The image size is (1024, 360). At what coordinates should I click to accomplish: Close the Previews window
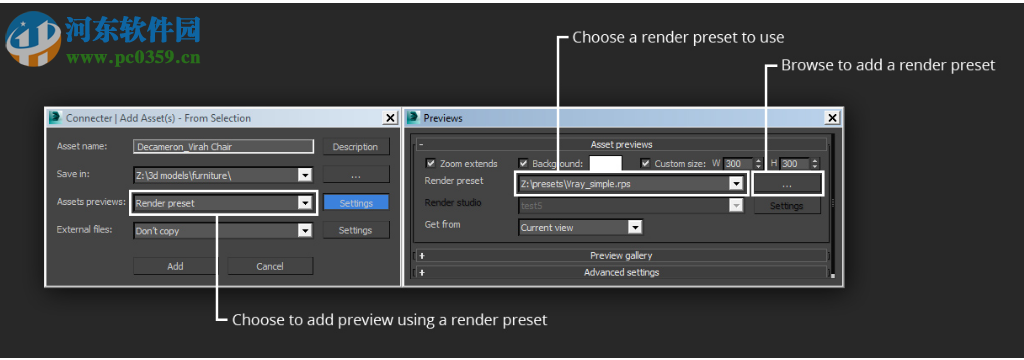[832, 118]
